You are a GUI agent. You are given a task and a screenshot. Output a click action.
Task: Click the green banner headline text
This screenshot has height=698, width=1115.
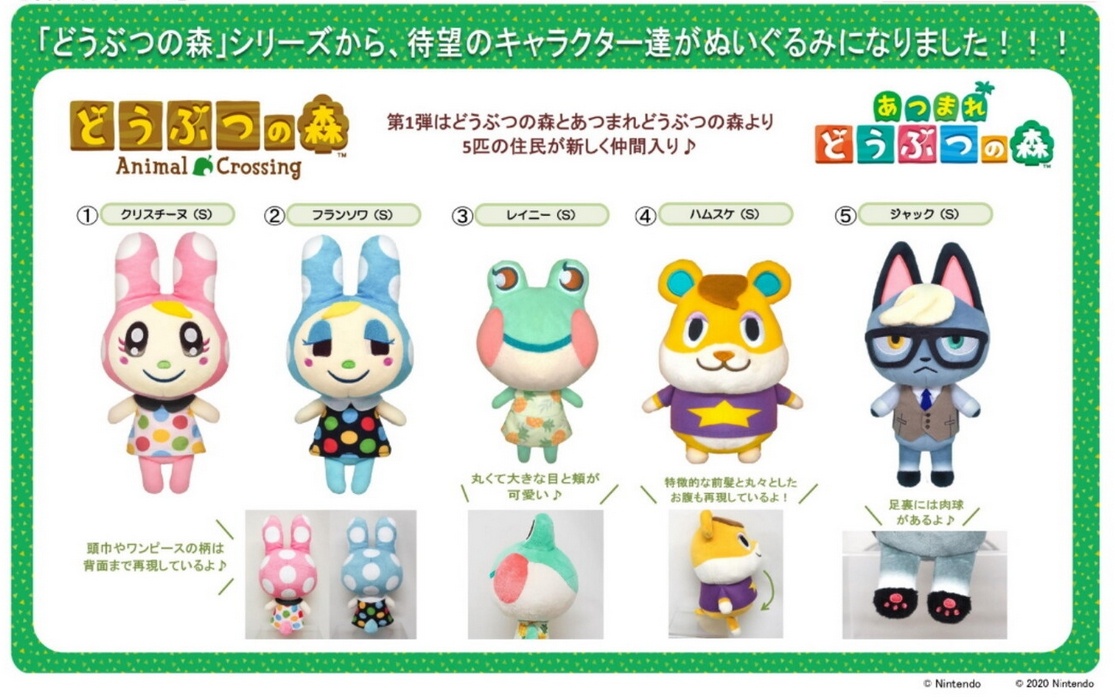(554, 43)
